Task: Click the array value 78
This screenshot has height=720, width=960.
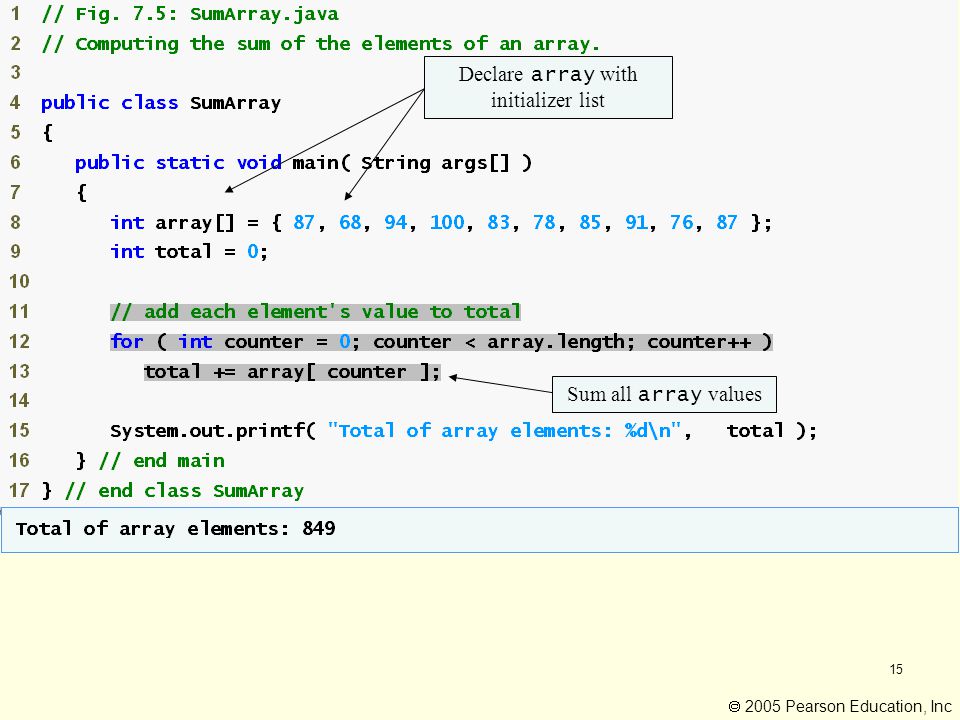Action: tap(544, 222)
